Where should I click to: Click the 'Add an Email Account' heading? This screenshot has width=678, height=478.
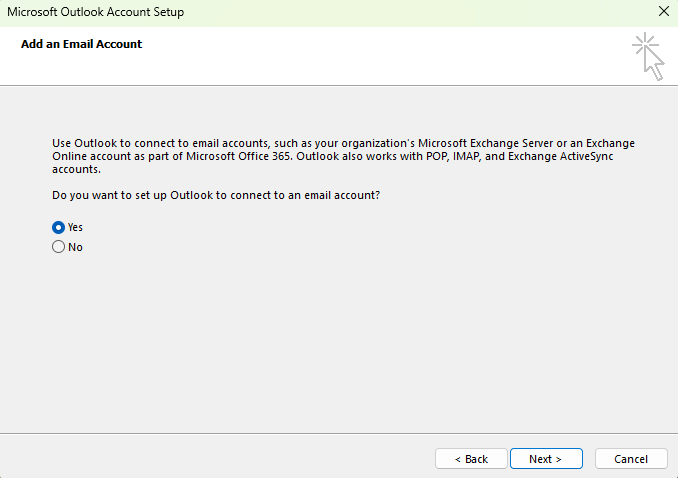click(81, 44)
